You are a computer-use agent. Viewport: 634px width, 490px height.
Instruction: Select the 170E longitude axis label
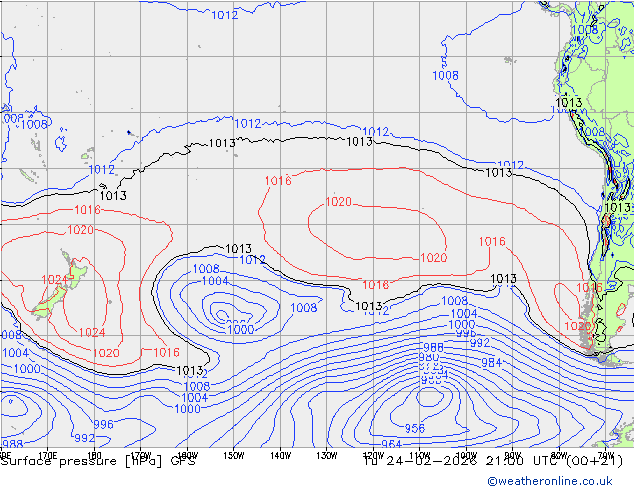pyautogui.click(x=48, y=455)
